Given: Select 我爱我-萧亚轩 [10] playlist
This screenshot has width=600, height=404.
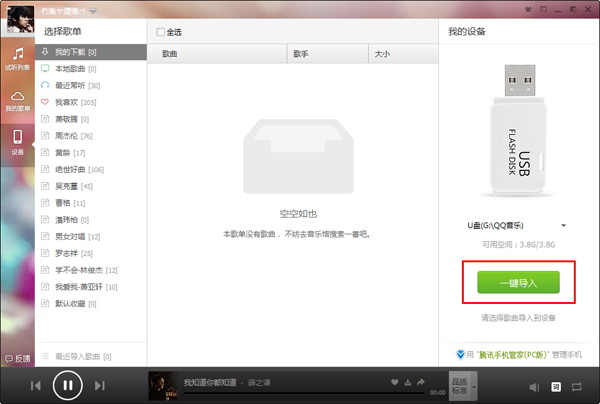Looking at the screenshot, I should [91, 287].
